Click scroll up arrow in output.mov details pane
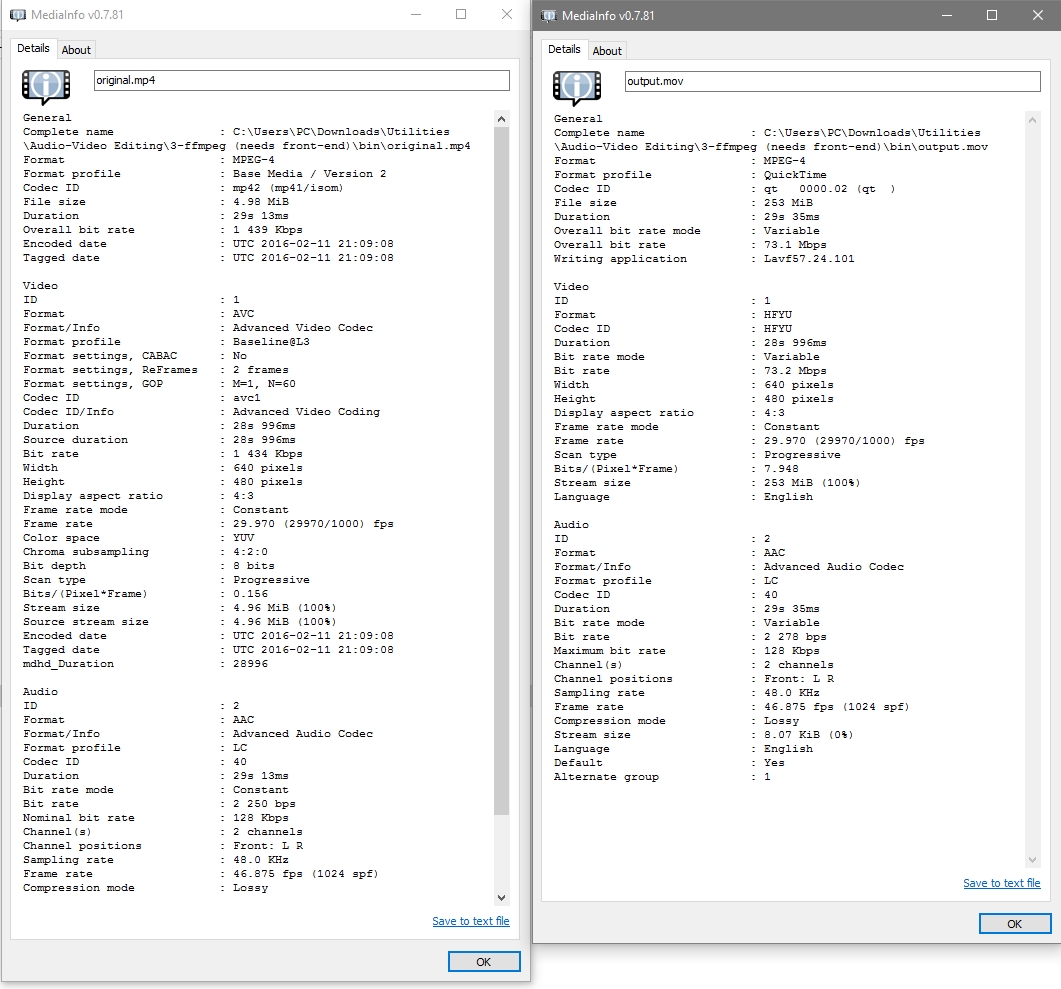The width and height of the screenshot is (1061, 989). tap(1033, 120)
